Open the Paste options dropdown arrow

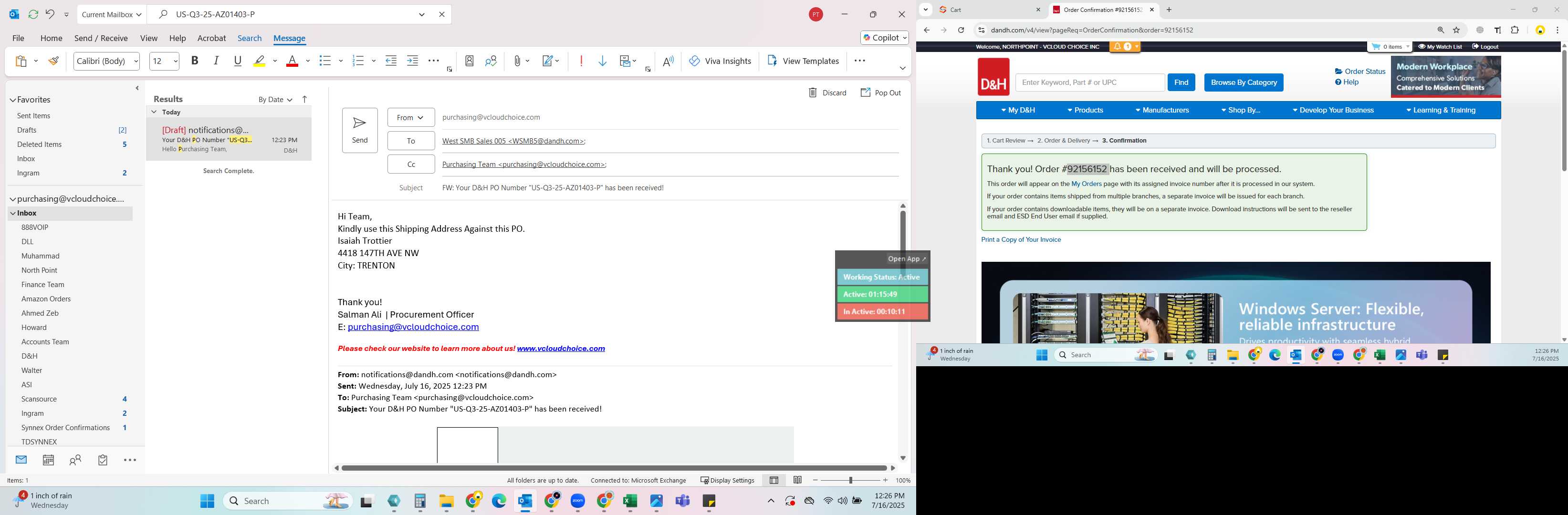coord(36,61)
